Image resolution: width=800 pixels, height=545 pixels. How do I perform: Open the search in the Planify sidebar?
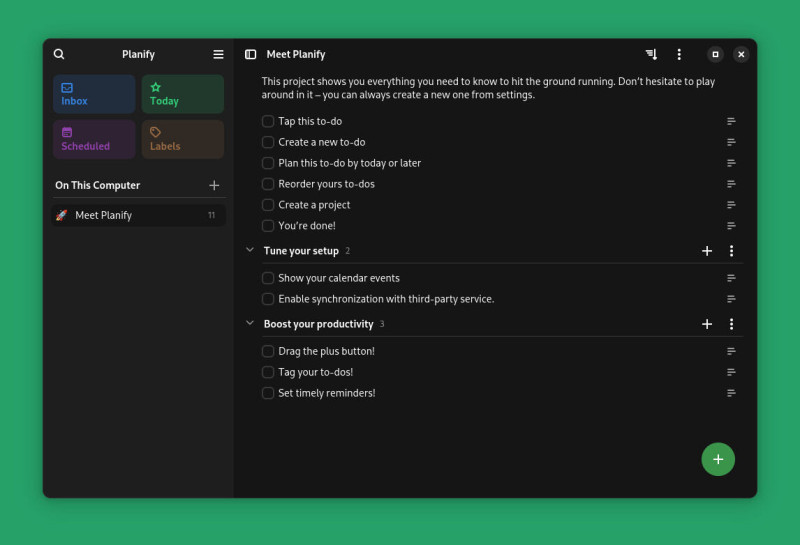pyautogui.click(x=59, y=54)
